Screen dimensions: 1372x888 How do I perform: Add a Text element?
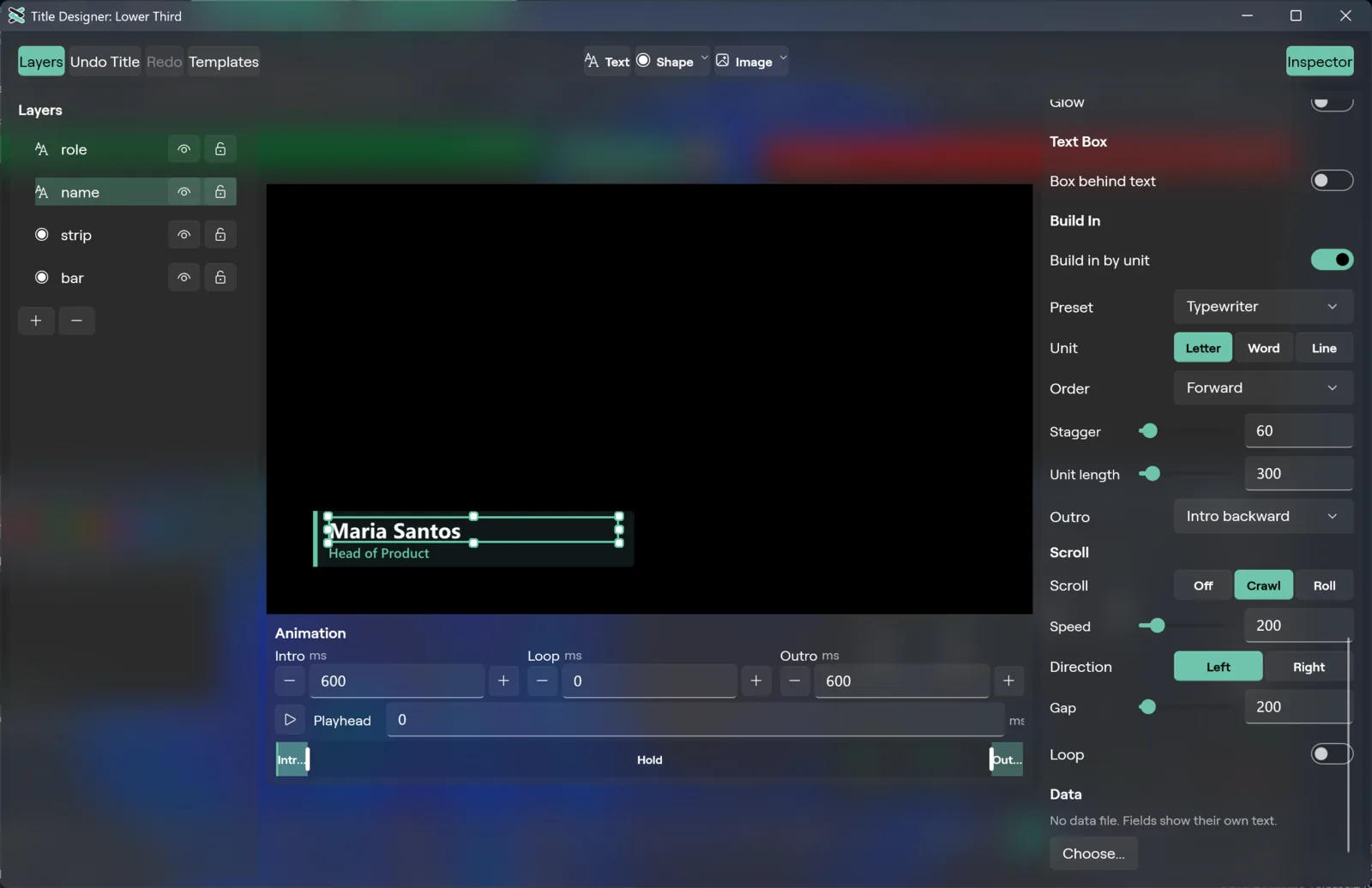[607, 62]
